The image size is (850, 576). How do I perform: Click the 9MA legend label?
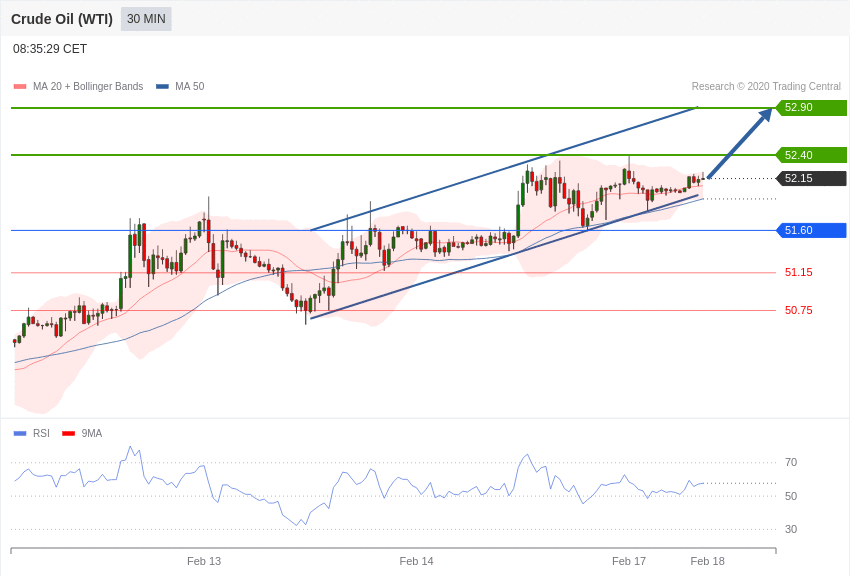pyautogui.click(x=92, y=433)
